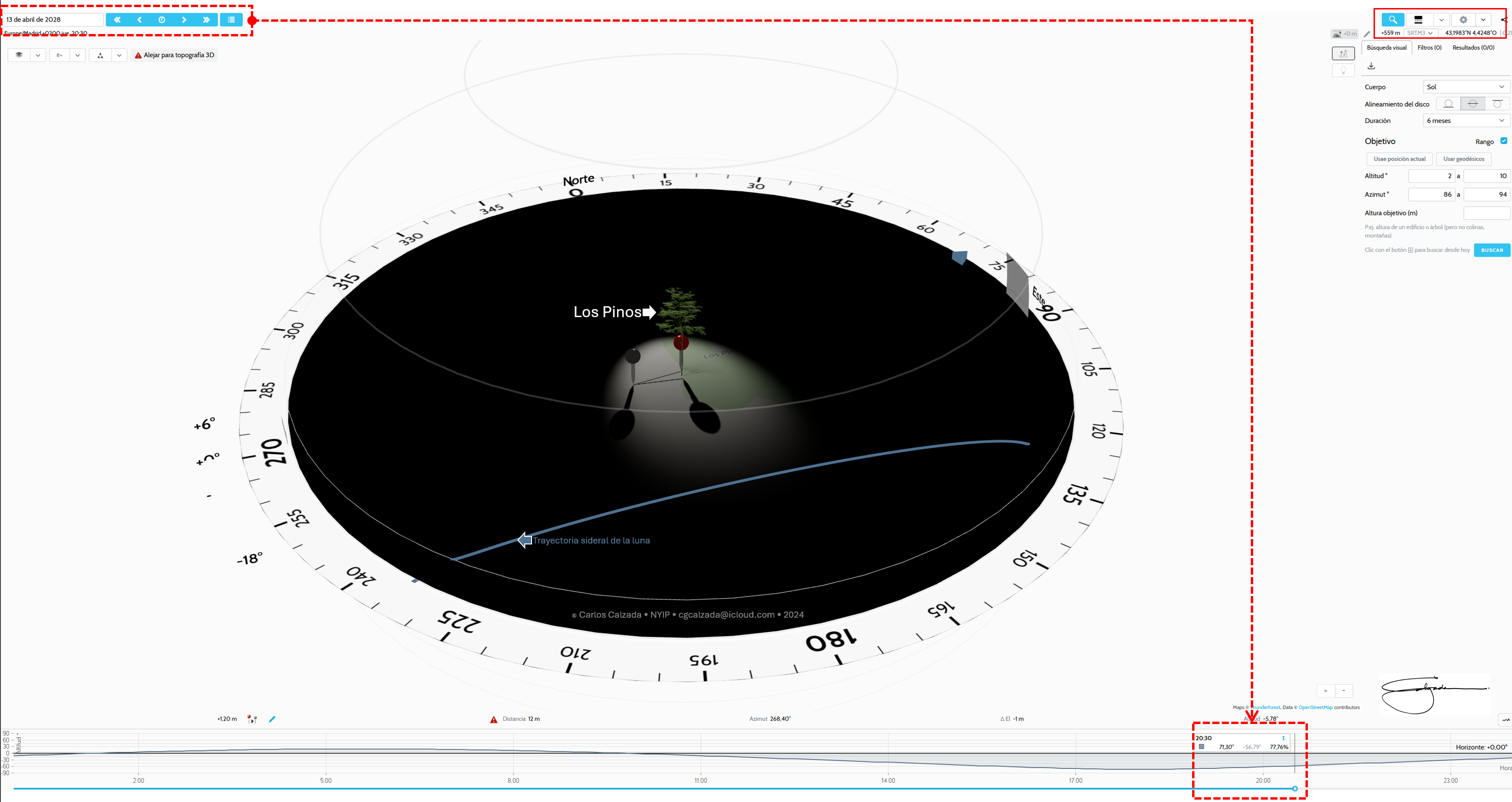Jump to current time with clock icon
The height and width of the screenshot is (802, 1512).
162,19
